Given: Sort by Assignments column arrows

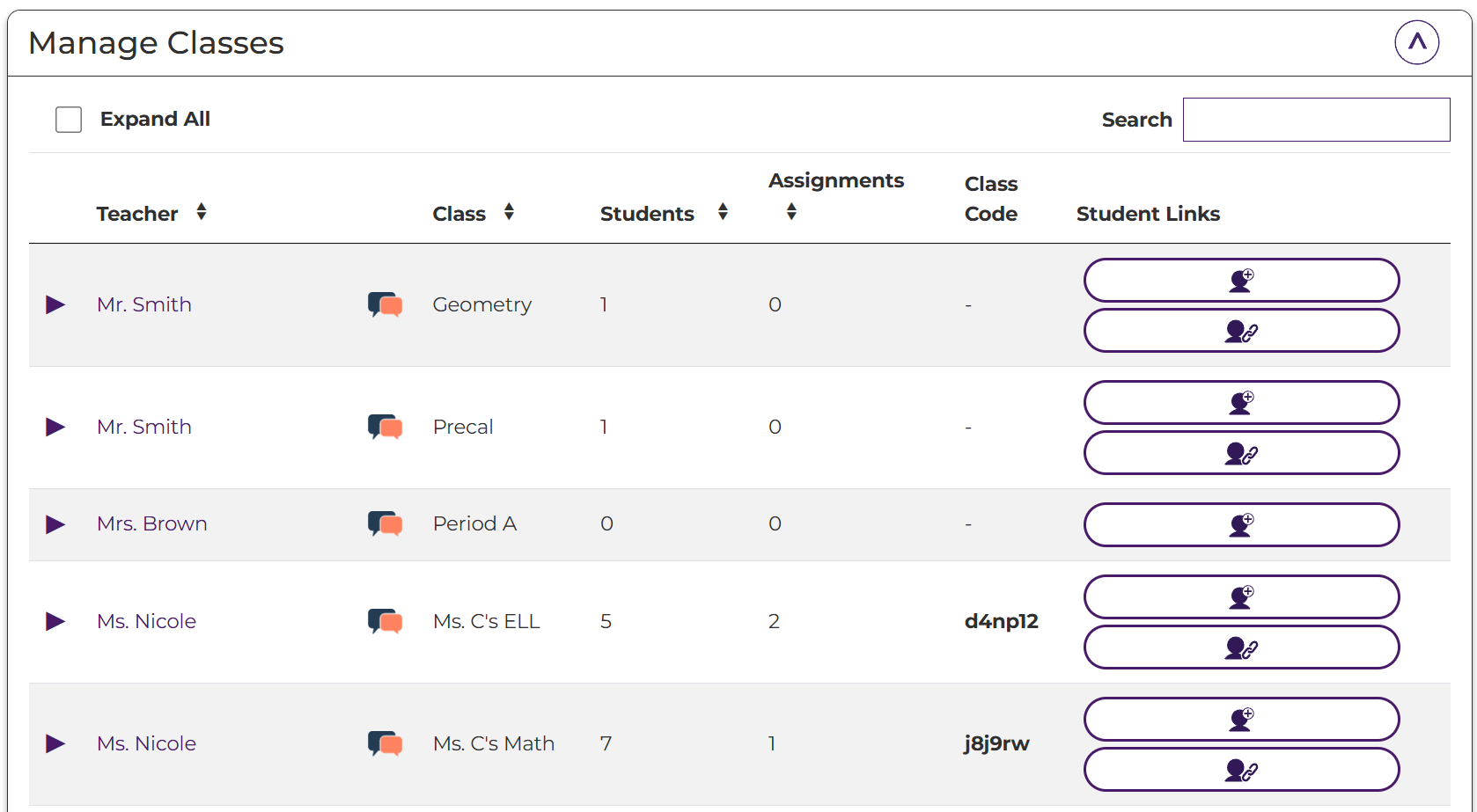Looking at the screenshot, I should pos(791,212).
